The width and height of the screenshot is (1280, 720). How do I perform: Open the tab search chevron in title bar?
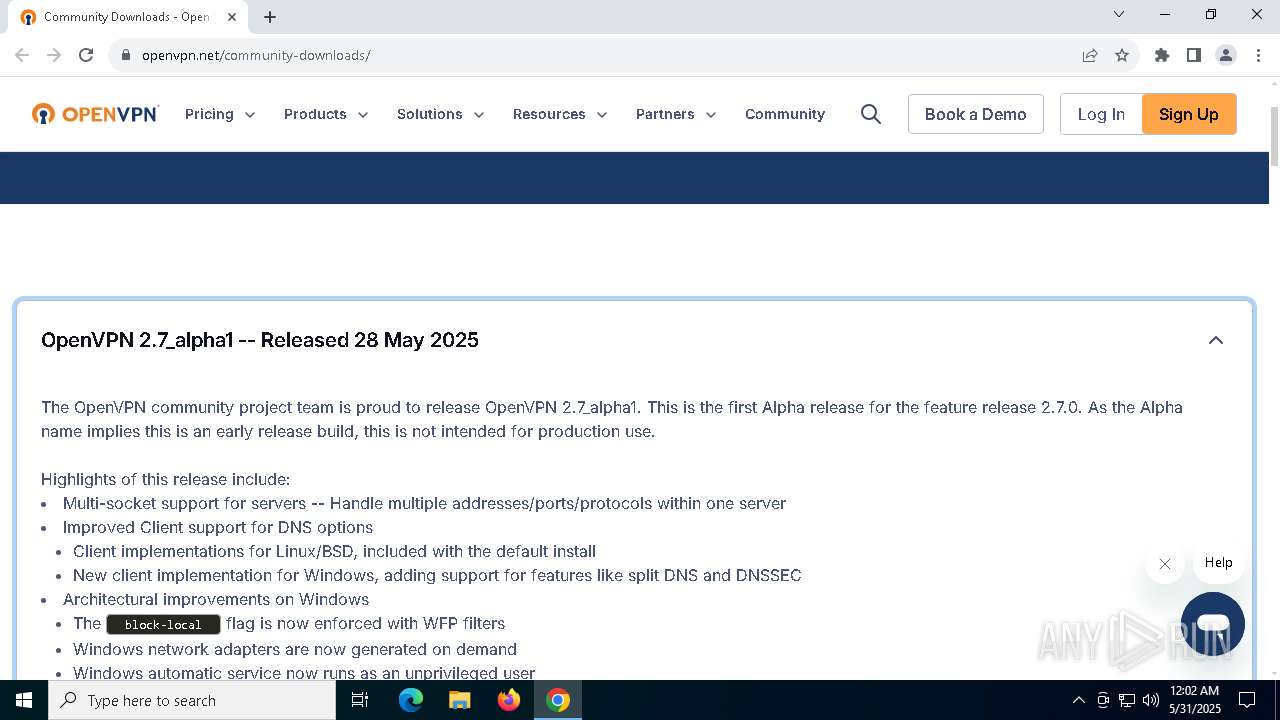tap(1119, 14)
